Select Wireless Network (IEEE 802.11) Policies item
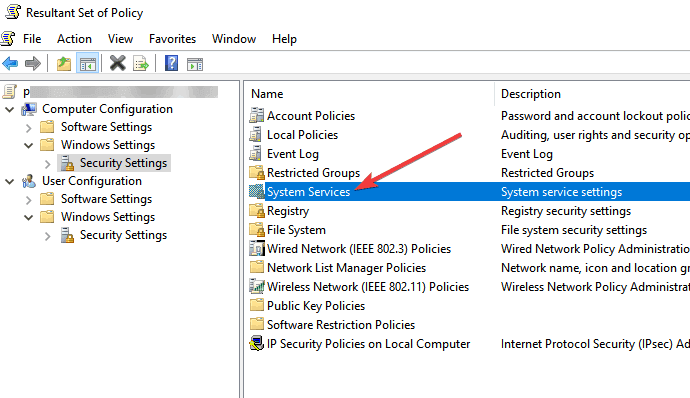The image size is (690, 398). pos(367,287)
